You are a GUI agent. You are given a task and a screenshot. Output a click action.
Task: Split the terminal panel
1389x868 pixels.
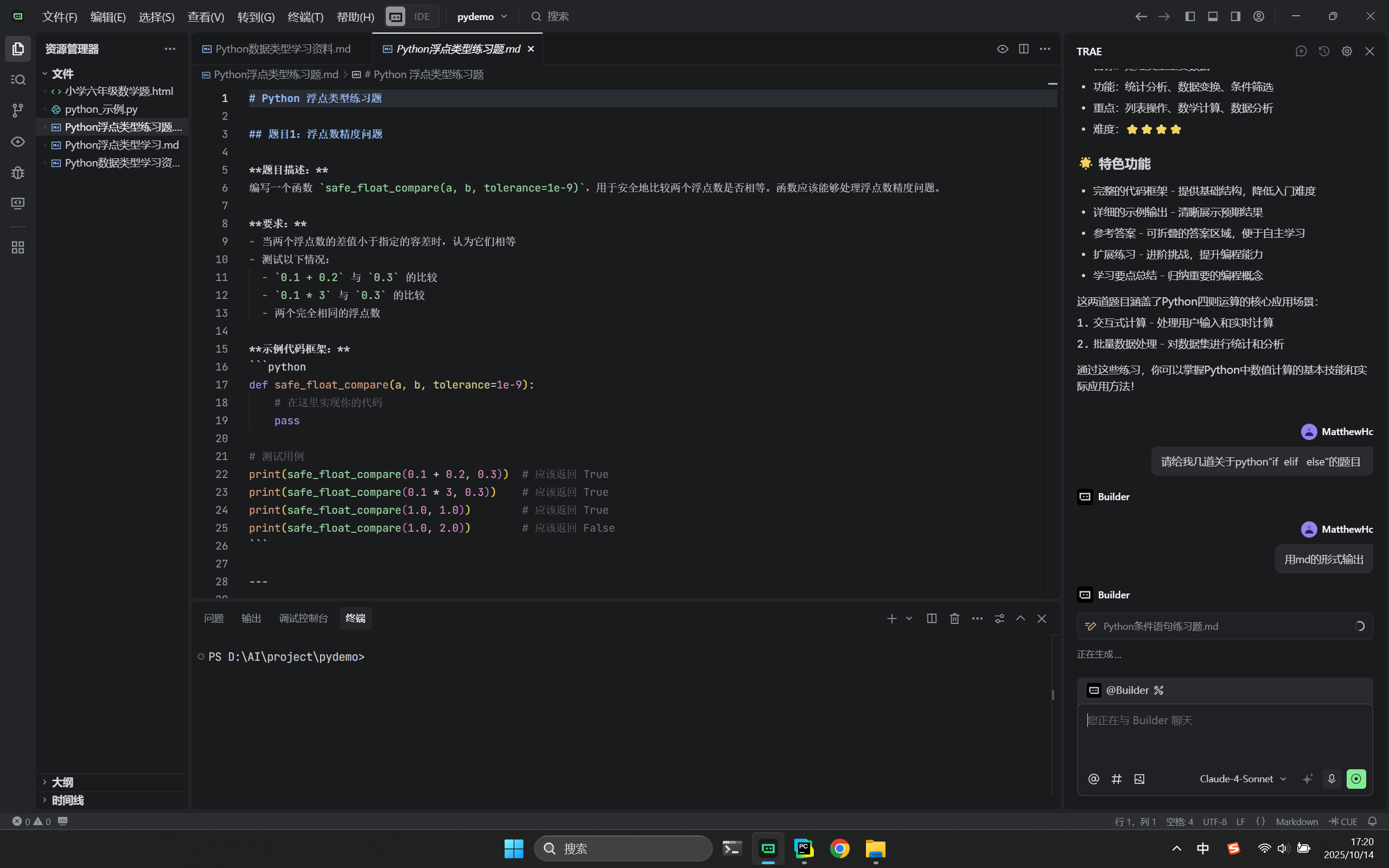point(932,618)
